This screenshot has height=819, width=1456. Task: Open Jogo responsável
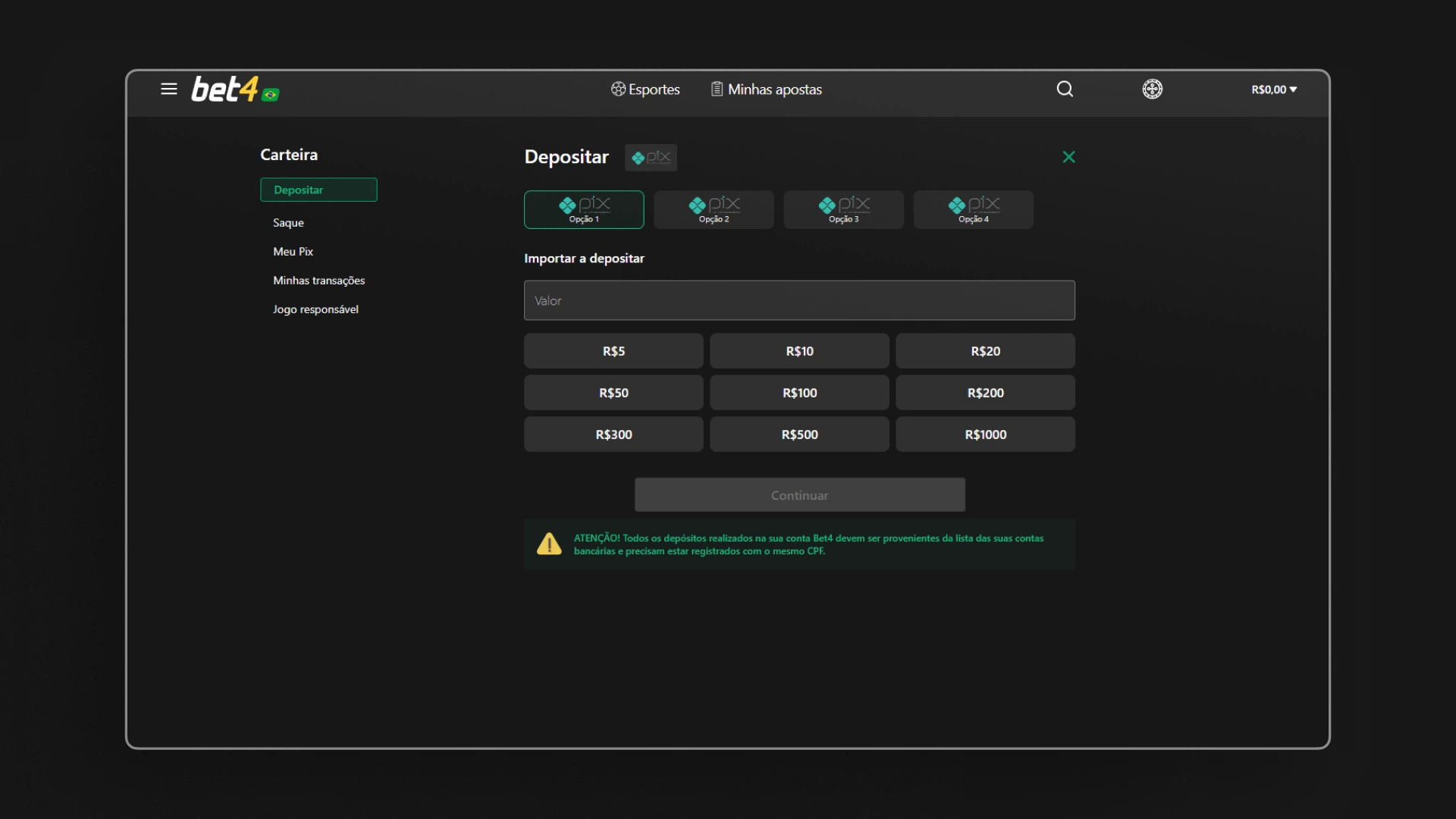point(315,309)
